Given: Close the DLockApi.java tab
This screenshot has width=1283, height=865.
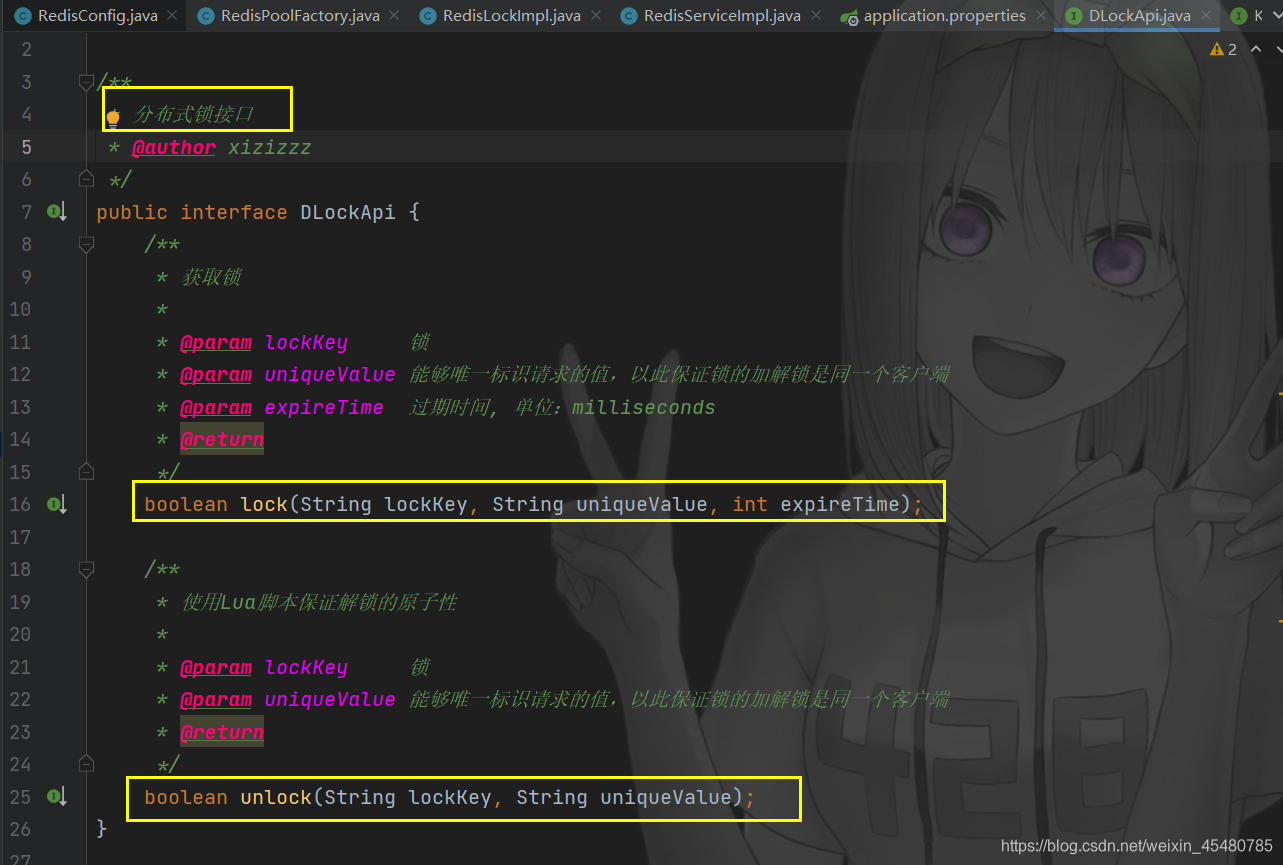Looking at the screenshot, I should point(1205,16).
